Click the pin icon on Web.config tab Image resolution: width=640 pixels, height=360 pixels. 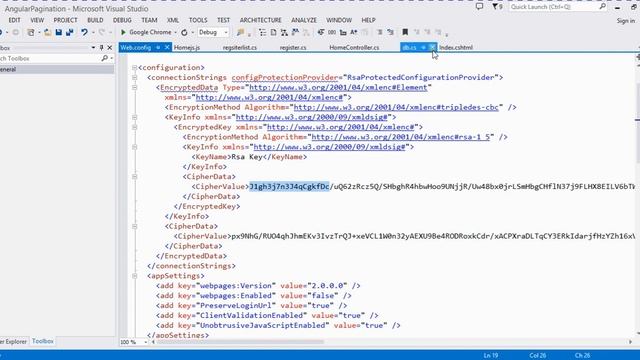(x=158, y=47)
